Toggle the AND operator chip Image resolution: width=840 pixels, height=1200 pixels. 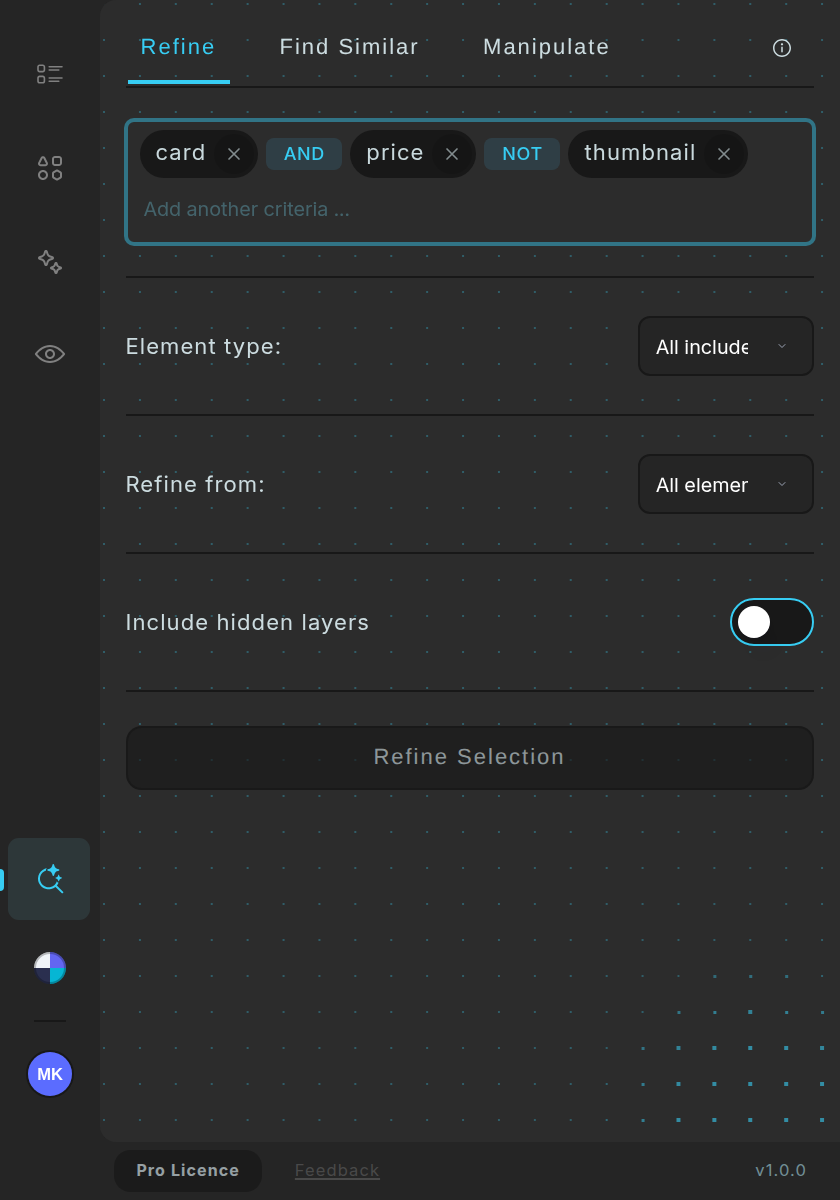pos(304,154)
